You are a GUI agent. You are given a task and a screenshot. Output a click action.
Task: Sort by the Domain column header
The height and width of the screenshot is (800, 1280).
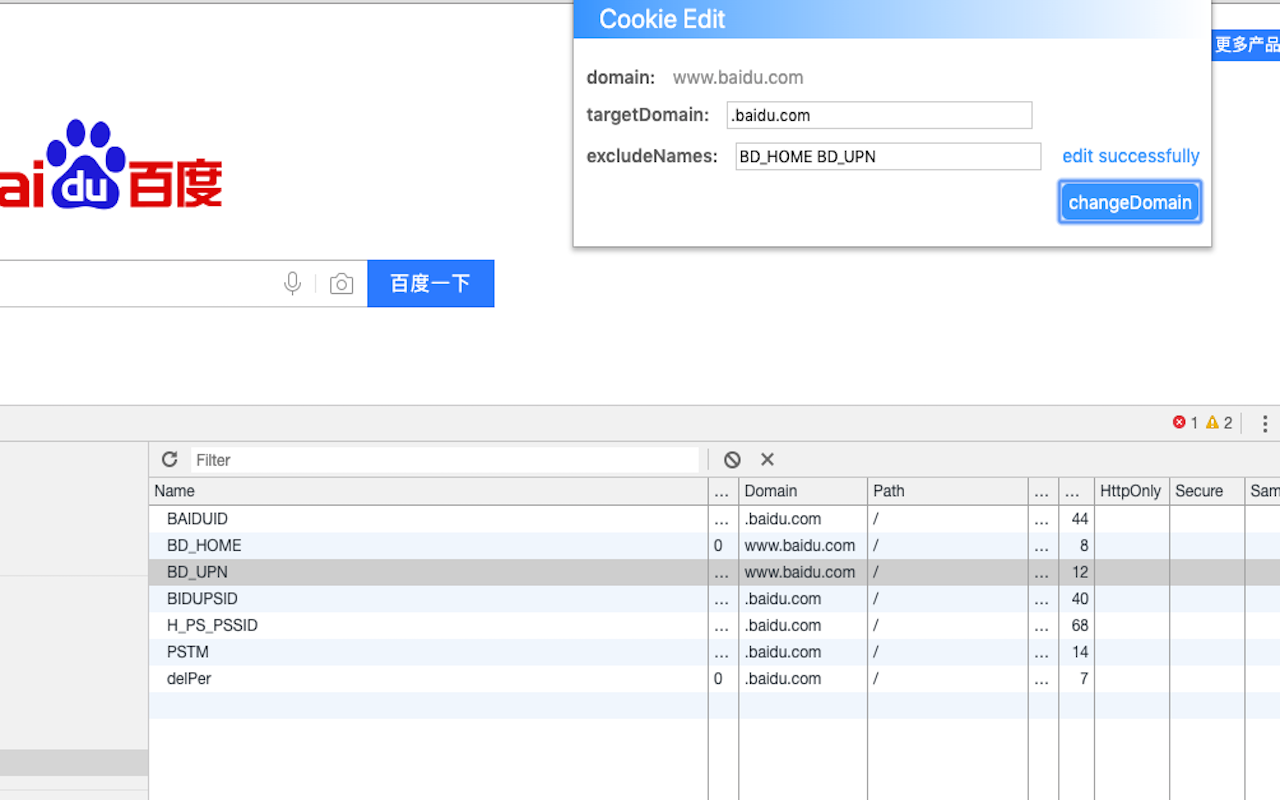[x=802, y=491]
